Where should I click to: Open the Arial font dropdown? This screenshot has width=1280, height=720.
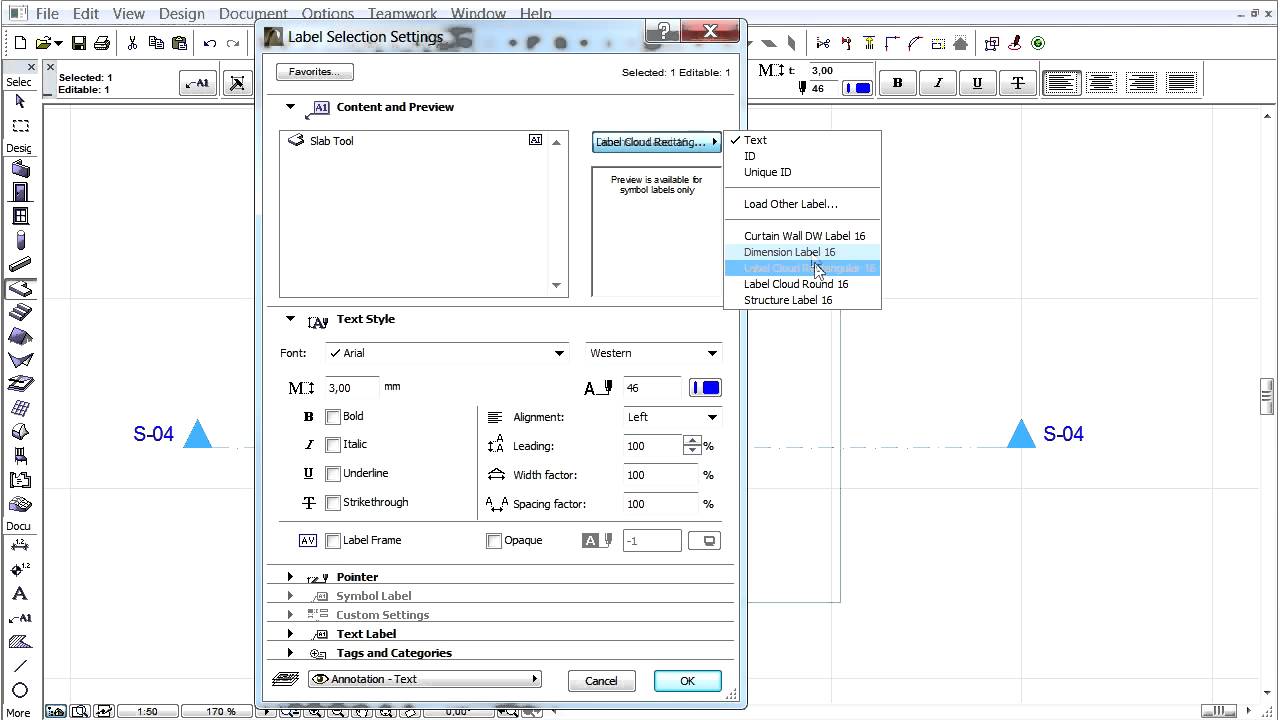click(x=446, y=353)
